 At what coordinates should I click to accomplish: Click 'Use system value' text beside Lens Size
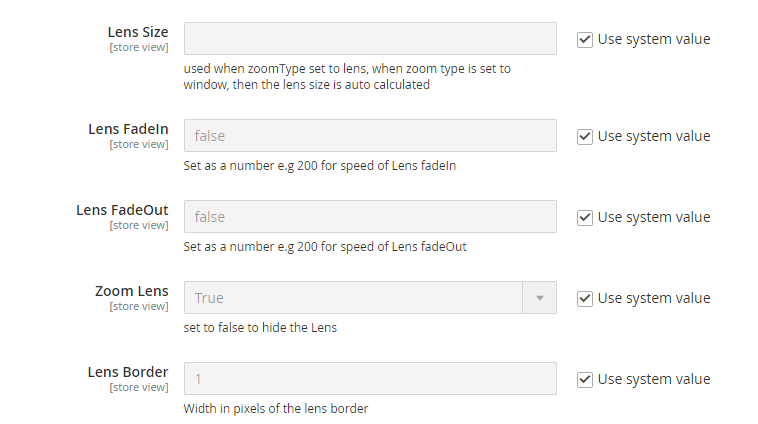pos(654,40)
